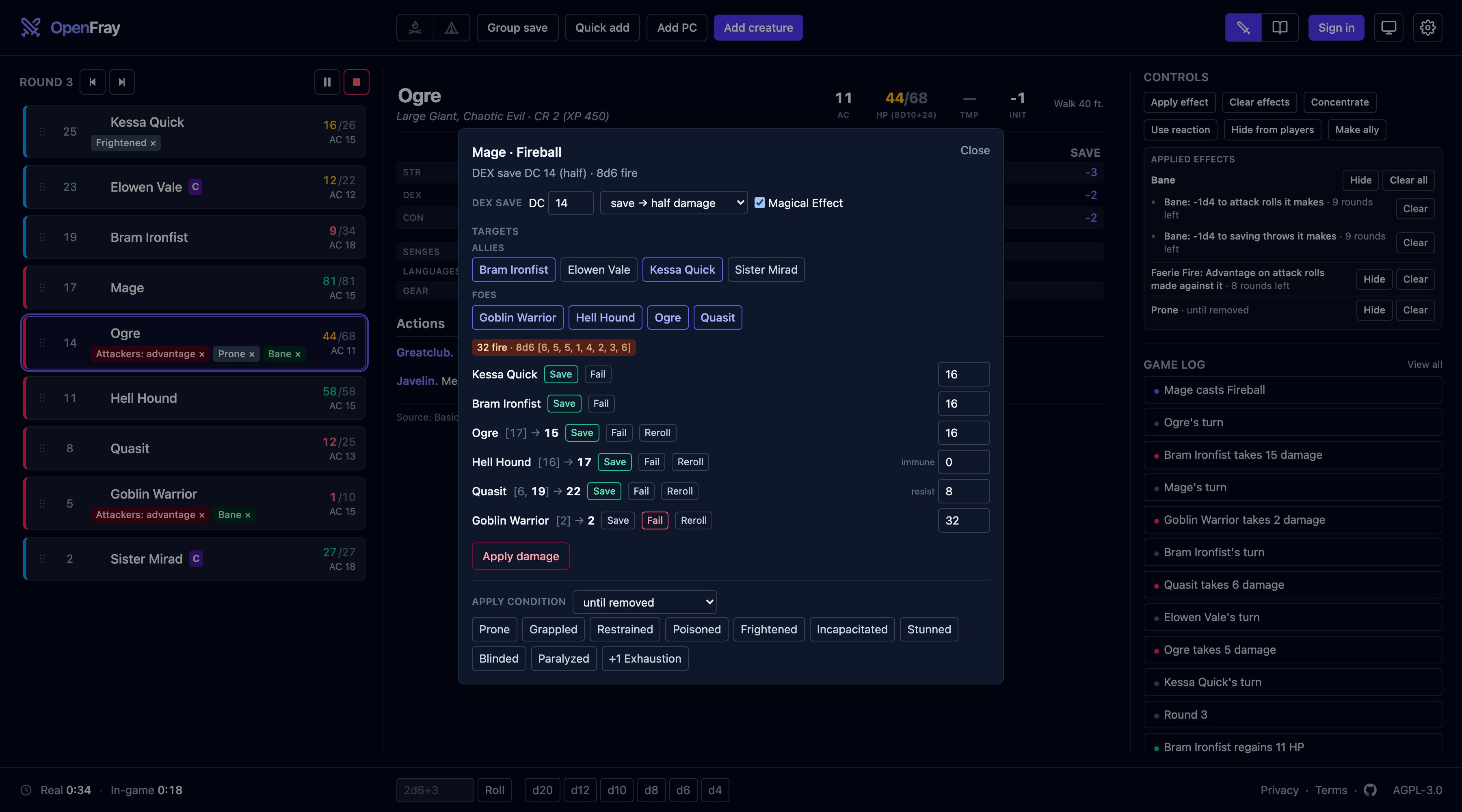Open the book reference view

(x=1280, y=27)
